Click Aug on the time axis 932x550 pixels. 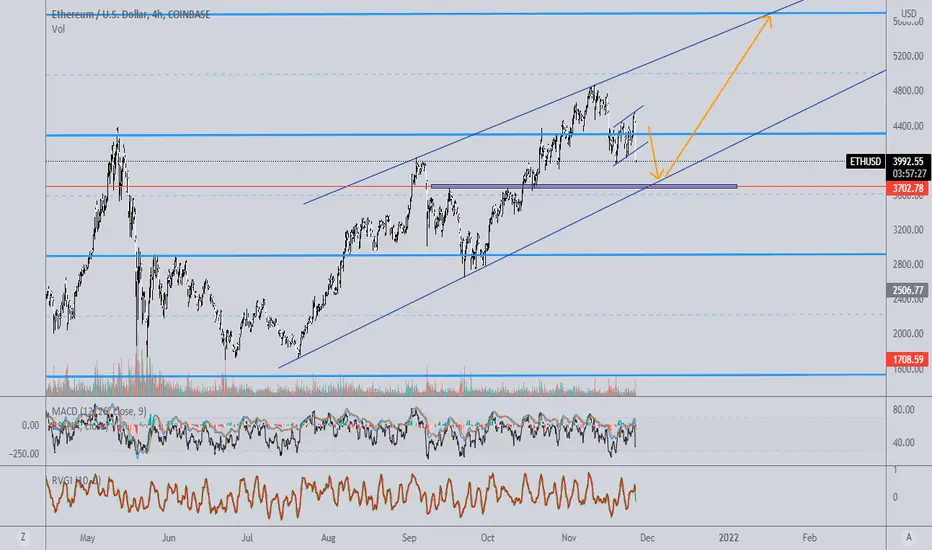(x=328, y=538)
